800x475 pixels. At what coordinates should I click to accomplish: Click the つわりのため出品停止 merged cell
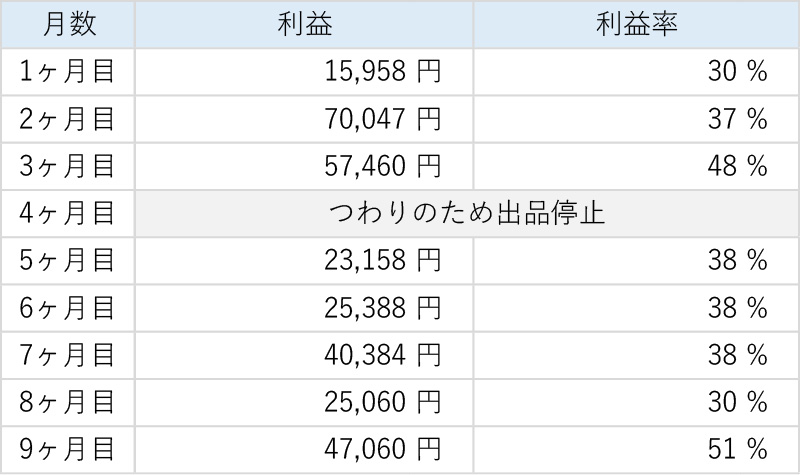pyautogui.click(x=465, y=214)
